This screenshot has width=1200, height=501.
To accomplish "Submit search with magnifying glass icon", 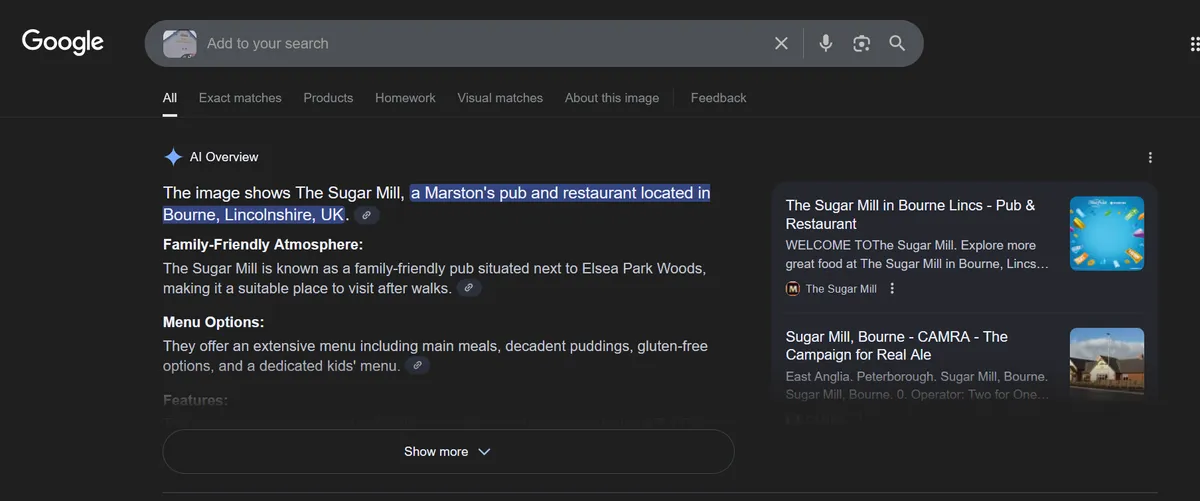I will [x=897, y=43].
